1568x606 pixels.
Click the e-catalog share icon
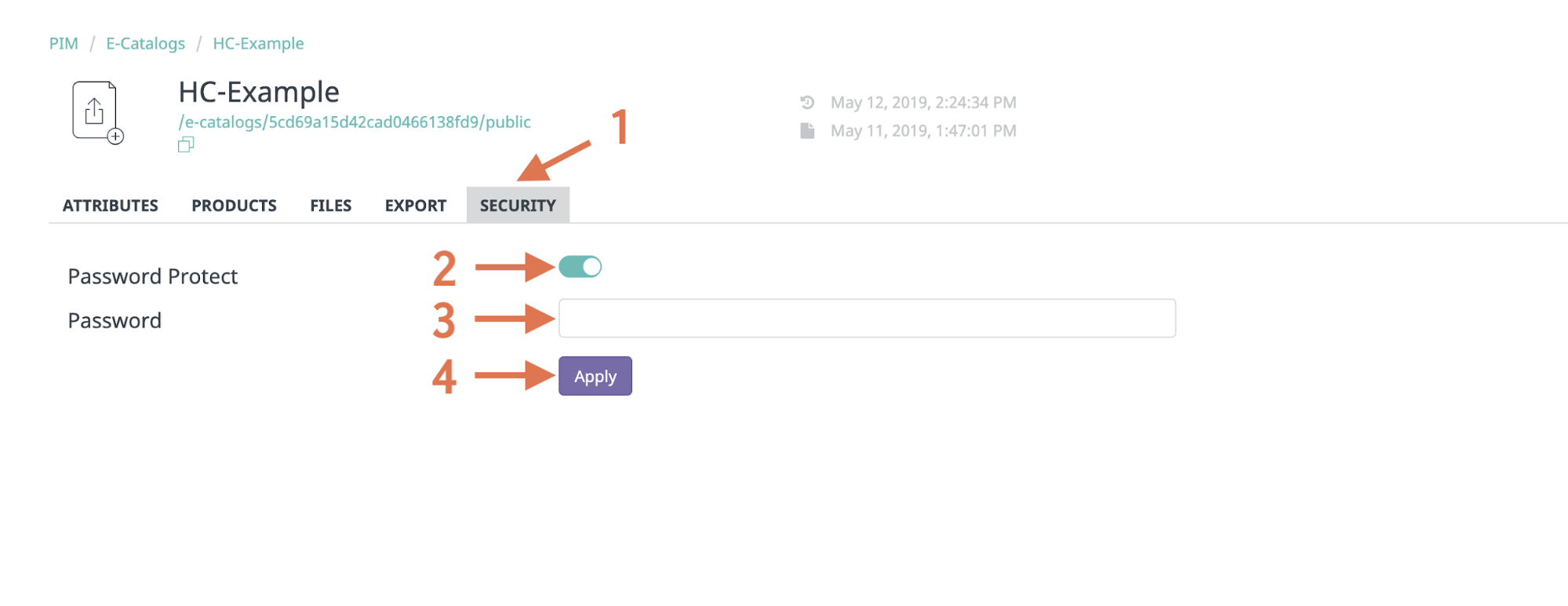click(95, 111)
